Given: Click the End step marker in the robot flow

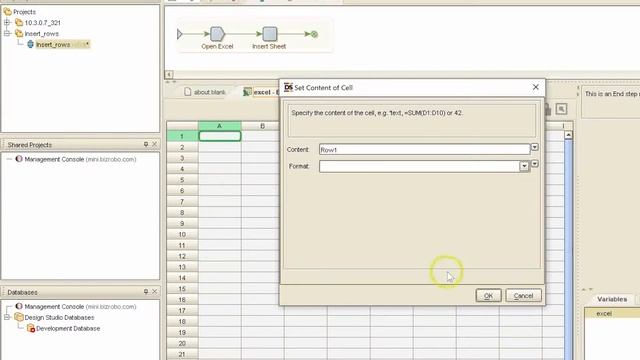Looking at the screenshot, I should (314, 34).
